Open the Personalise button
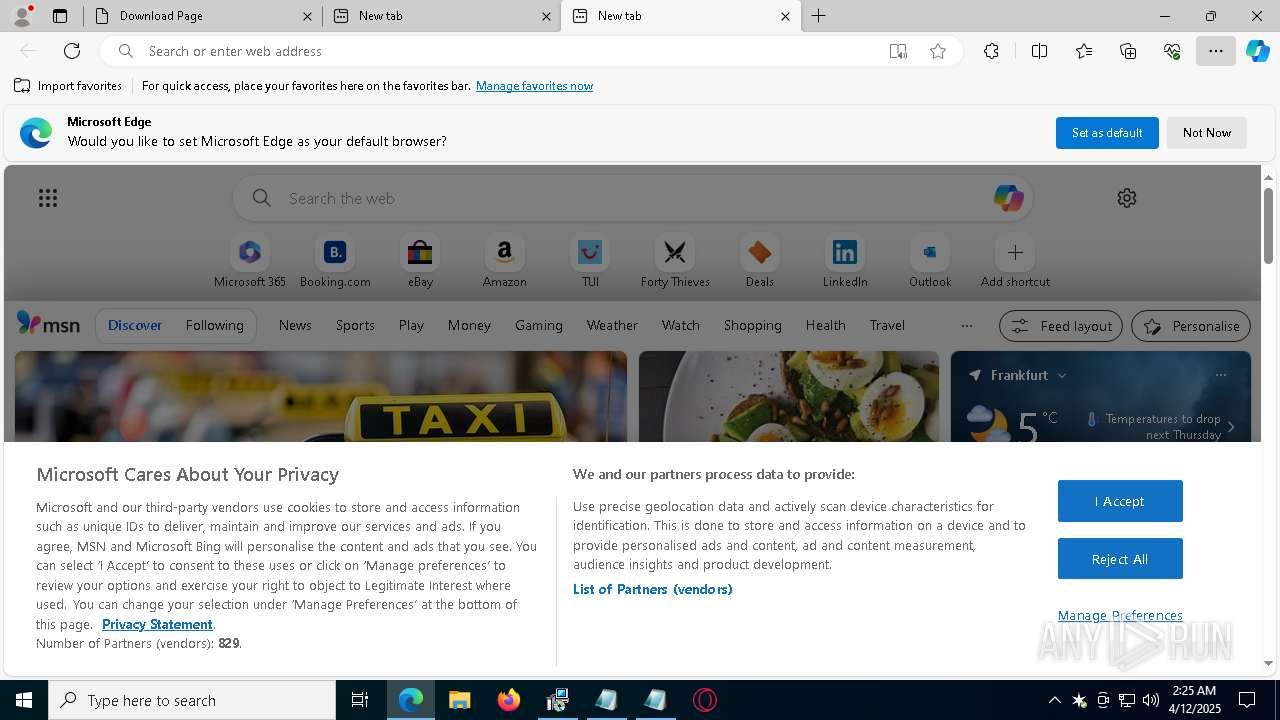 (x=1191, y=326)
